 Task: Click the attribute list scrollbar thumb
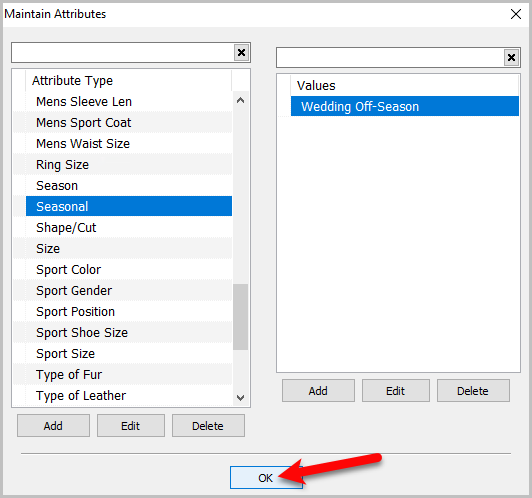coord(241,317)
